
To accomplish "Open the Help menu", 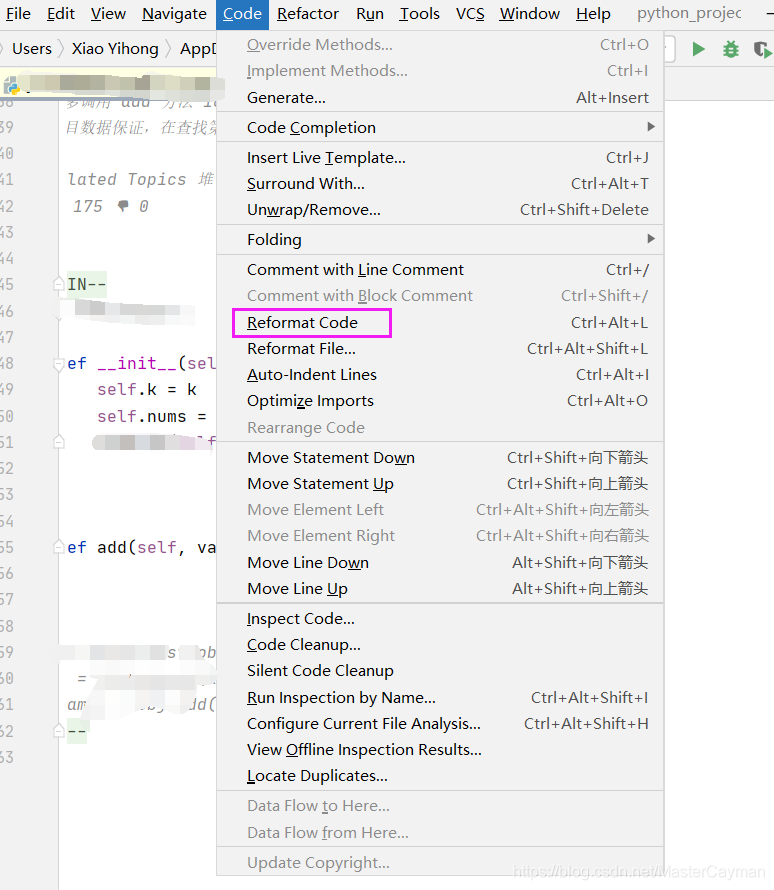I will (x=593, y=14).
